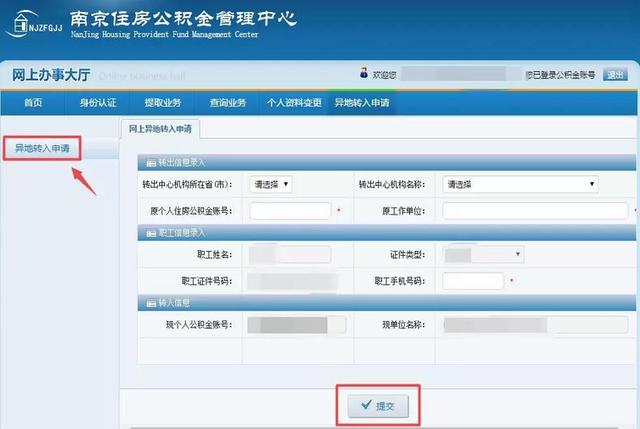Click the 现单位名称 field

point(536,325)
